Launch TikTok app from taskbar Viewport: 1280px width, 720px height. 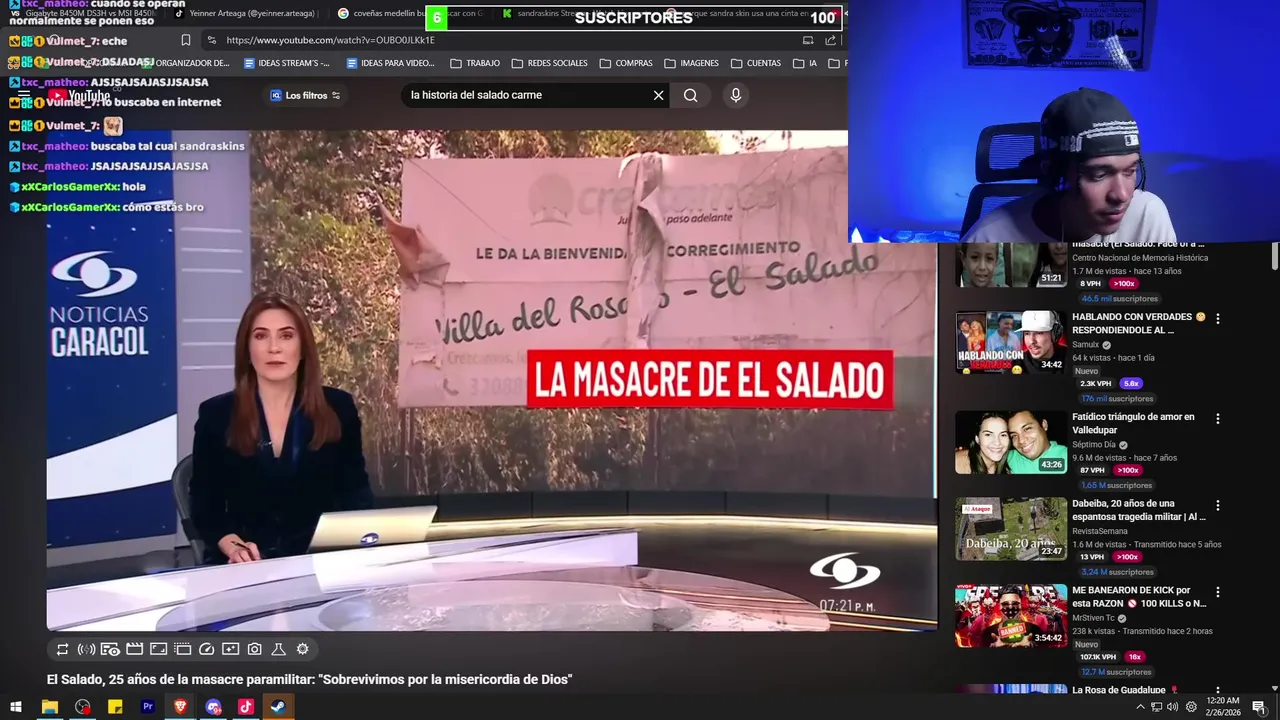(245, 707)
